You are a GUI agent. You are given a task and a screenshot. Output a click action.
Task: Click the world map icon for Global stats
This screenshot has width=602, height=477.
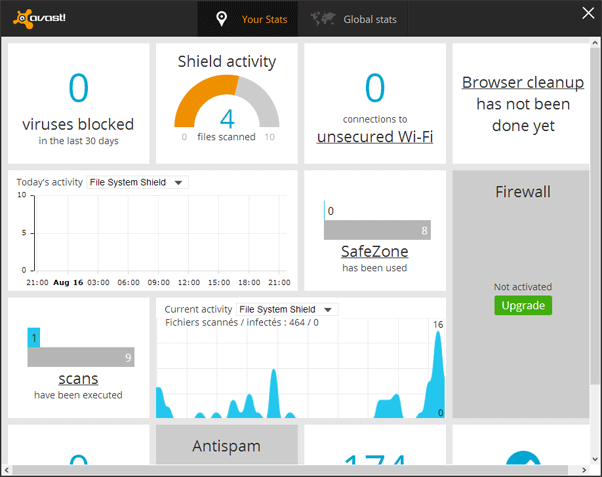323,18
